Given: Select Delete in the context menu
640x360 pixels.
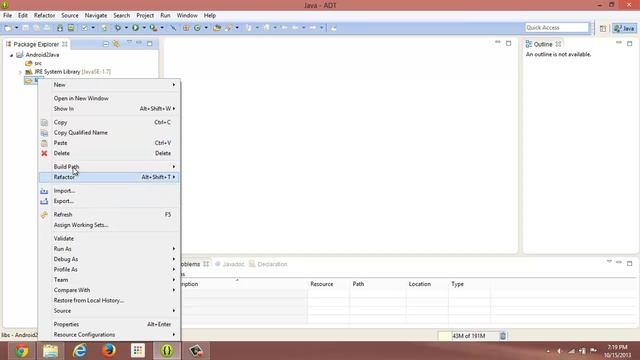Looking at the screenshot, I should (x=109, y=153).
